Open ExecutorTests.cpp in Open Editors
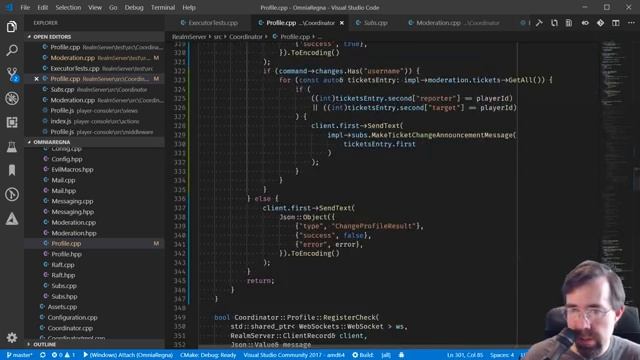The image size is (640, 360). (95, 69)
